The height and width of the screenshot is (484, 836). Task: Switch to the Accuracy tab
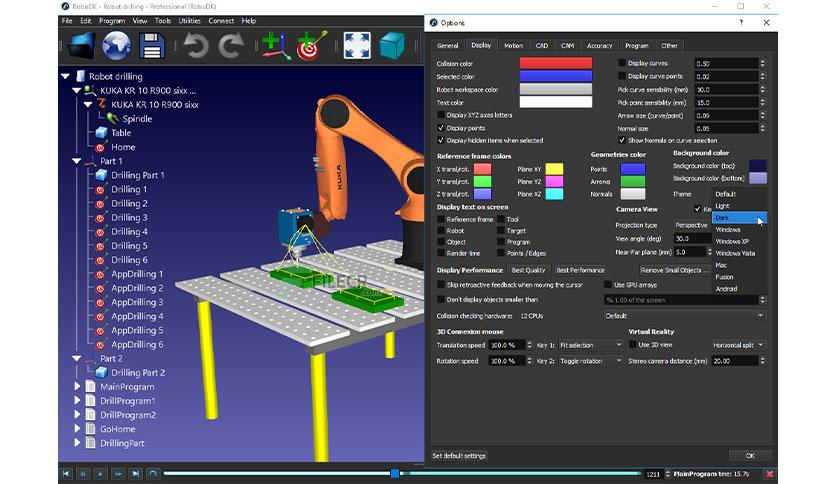(599, 46)
